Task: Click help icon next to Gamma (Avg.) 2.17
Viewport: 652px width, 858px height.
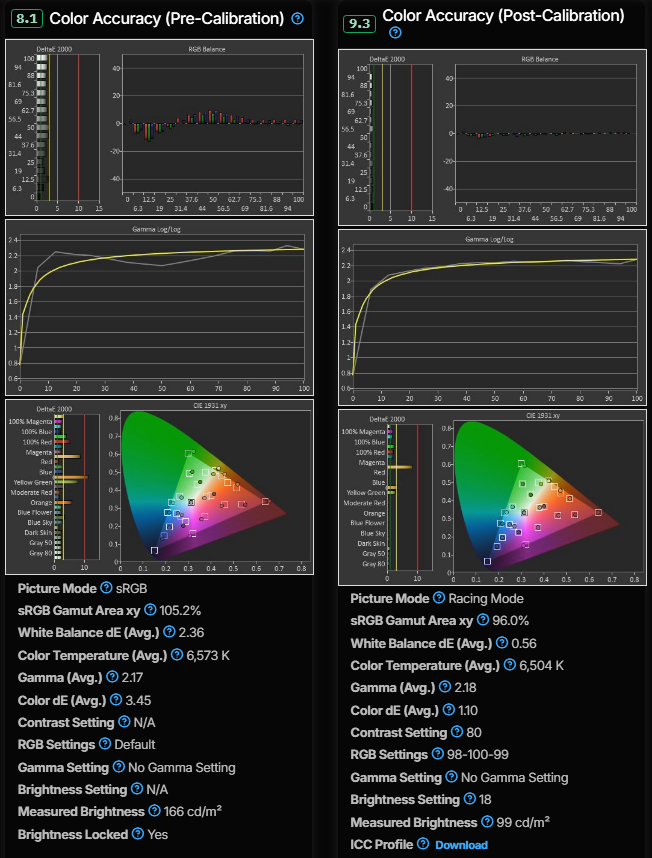Action: 112,677
